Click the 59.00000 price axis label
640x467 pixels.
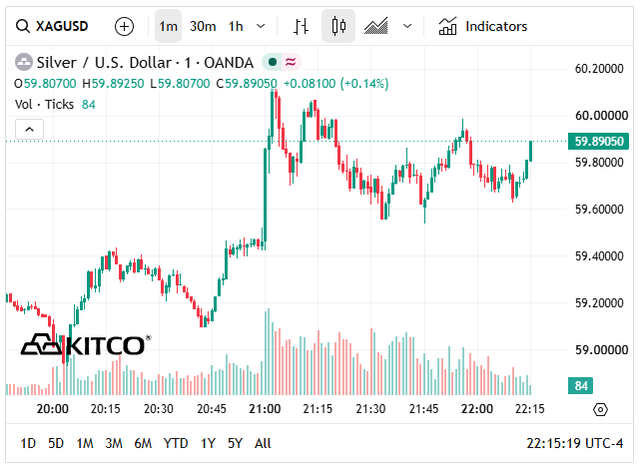pos(602,350)
